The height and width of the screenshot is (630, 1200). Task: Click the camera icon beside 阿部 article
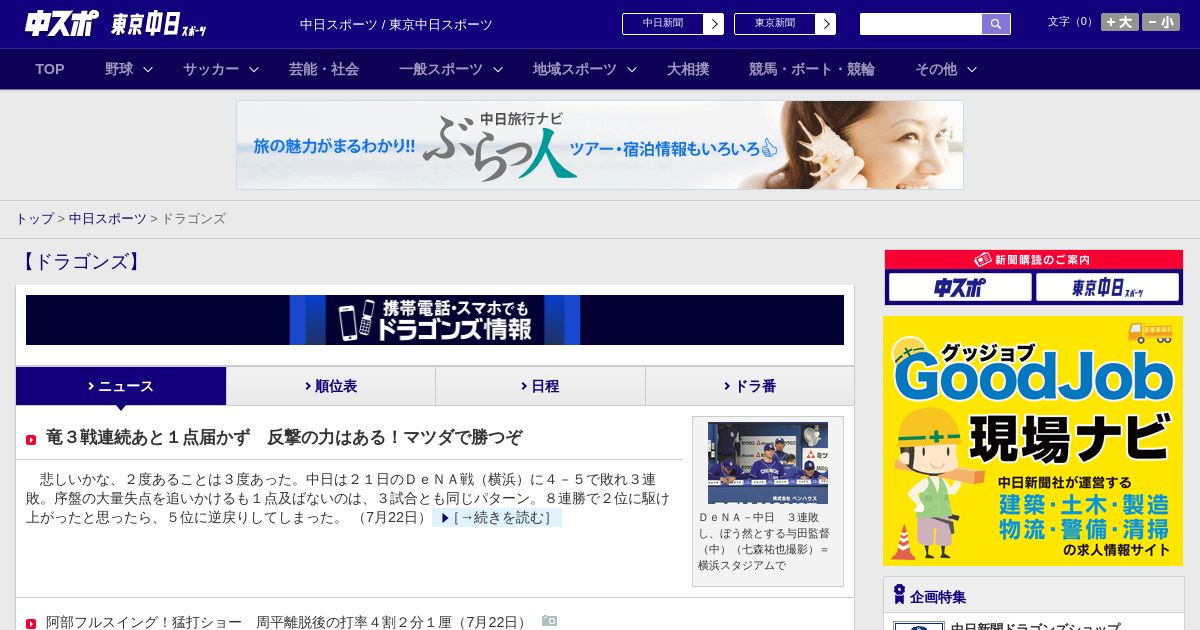(x=549, y=621)
